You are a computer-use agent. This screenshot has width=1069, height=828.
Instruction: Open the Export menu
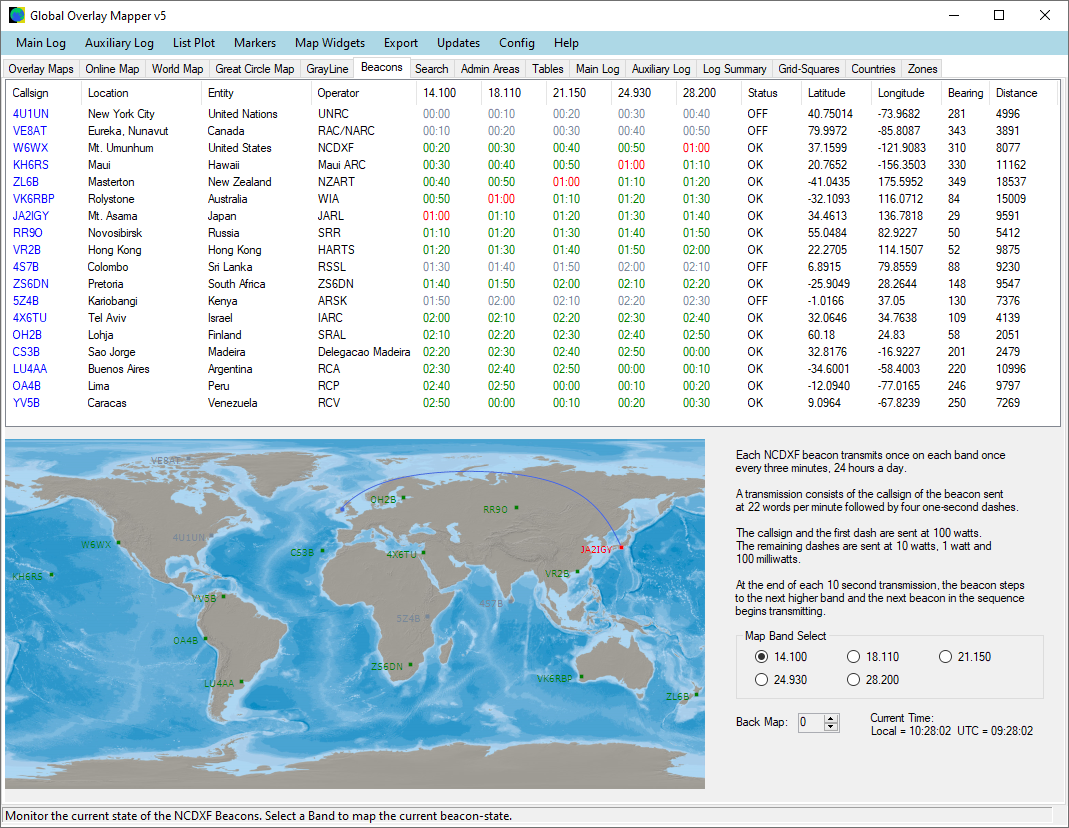click(401, 43)
